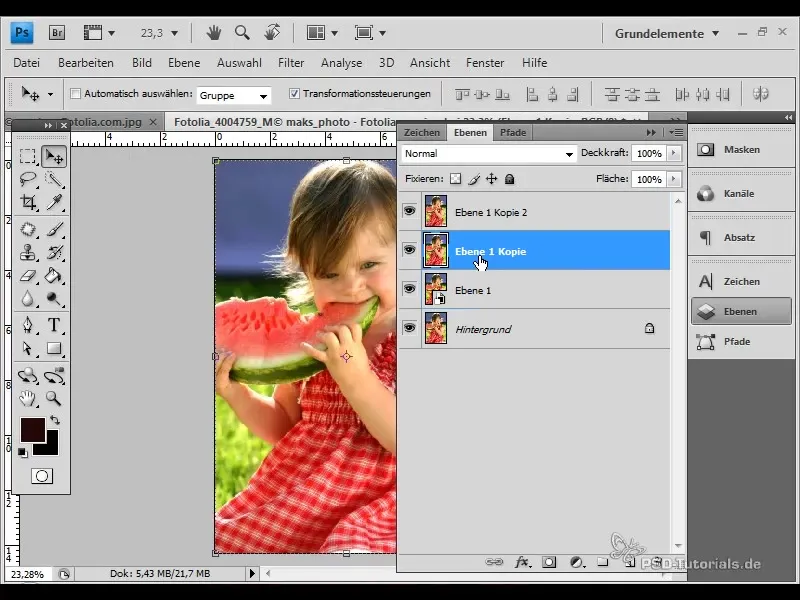800x600 pixels.
Task: Swap foreground and background colors
Action: coord(55,420)
